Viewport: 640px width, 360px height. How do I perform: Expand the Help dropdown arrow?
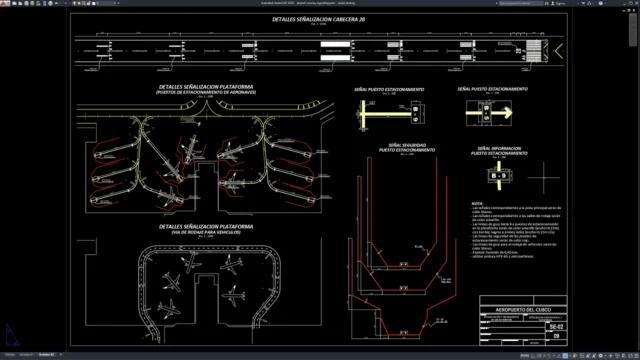605,3
